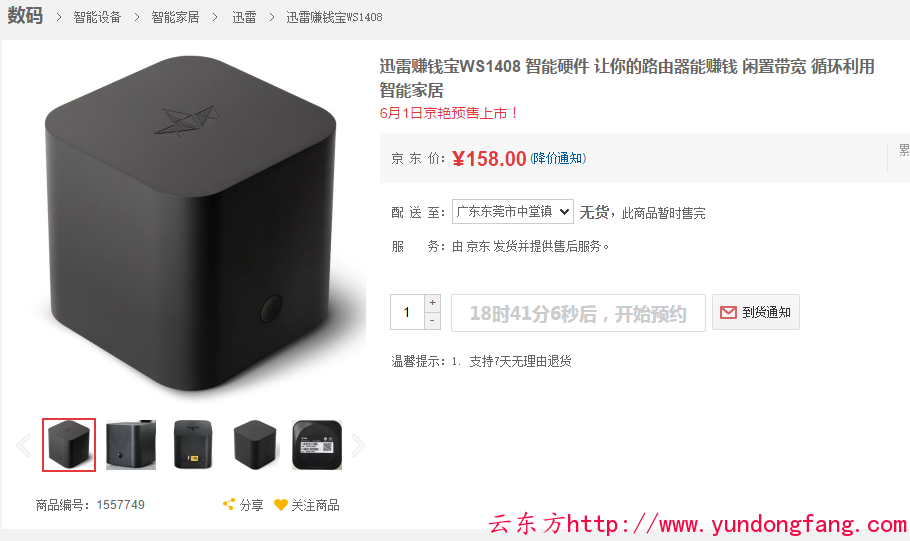Decrease quantity with the minus button
This screenshot has height=541, width=910.
(432, 320)
